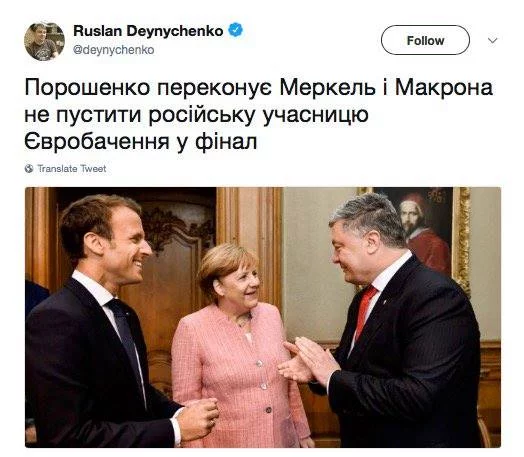
Task: Open Ruslan Deynychenko's profile avatar
Action: pos(44,41)
